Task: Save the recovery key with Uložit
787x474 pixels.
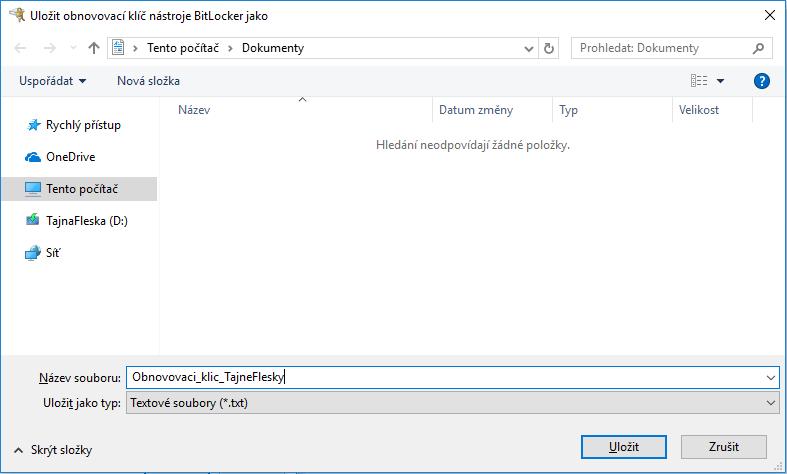Action: coord(624,447)
